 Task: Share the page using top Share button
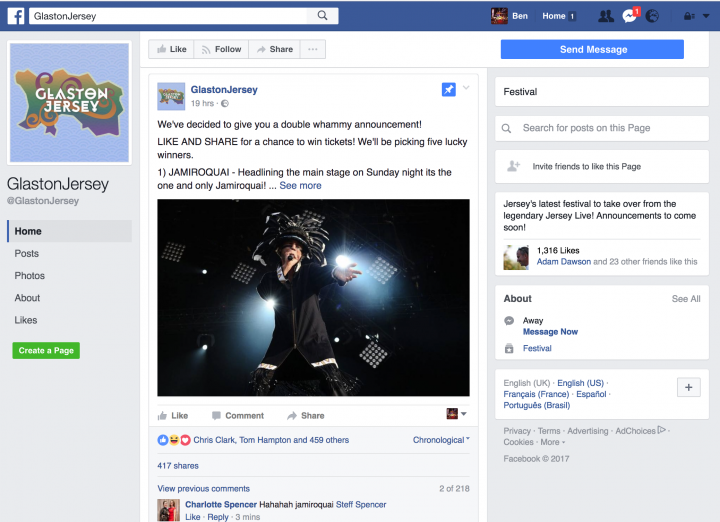(x=275, y=49)
